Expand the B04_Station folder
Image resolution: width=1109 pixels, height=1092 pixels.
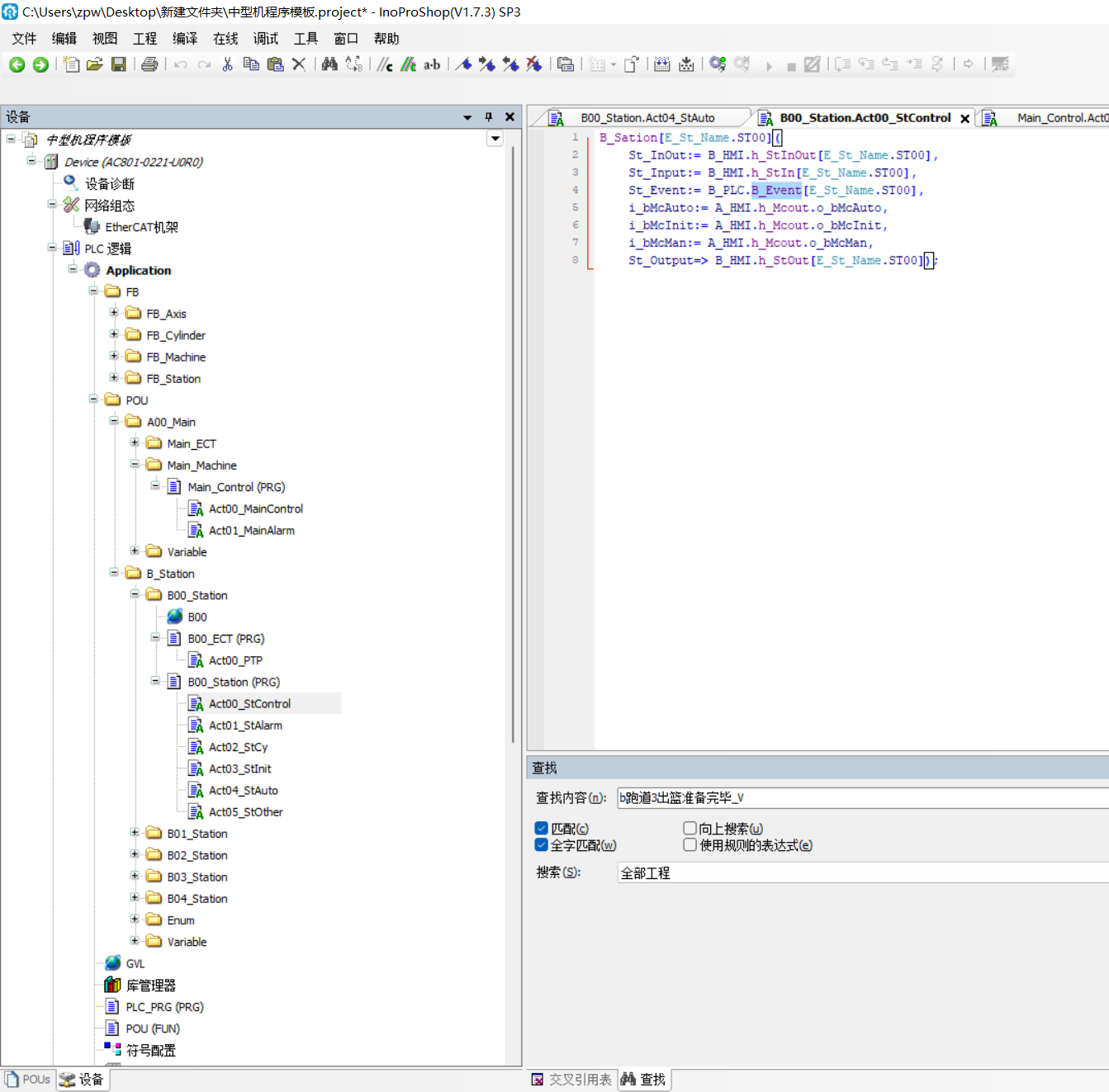[135, 897]
